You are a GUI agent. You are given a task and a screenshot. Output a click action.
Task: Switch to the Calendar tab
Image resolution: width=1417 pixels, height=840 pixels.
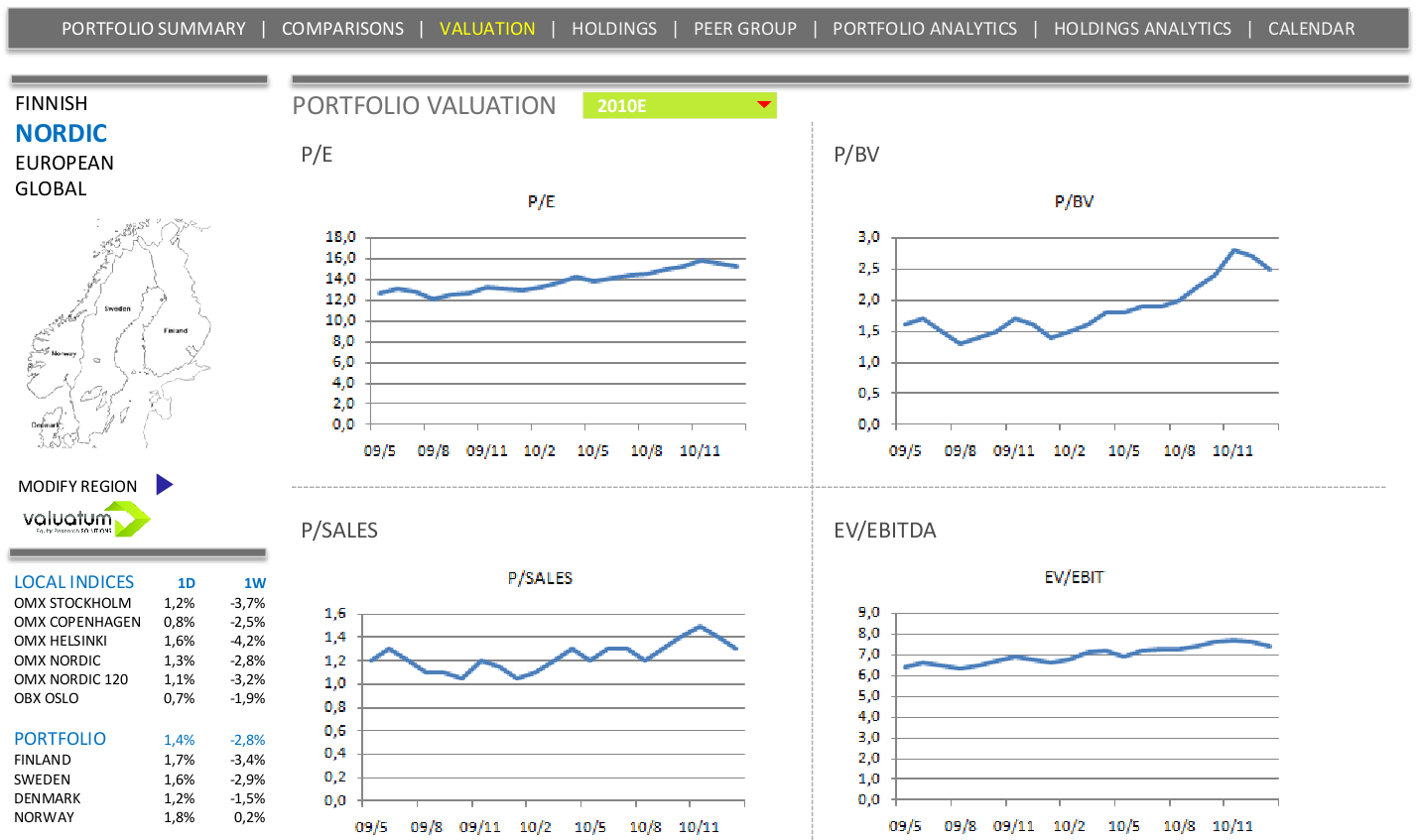pyautogui.click(x=1311, y=29)
